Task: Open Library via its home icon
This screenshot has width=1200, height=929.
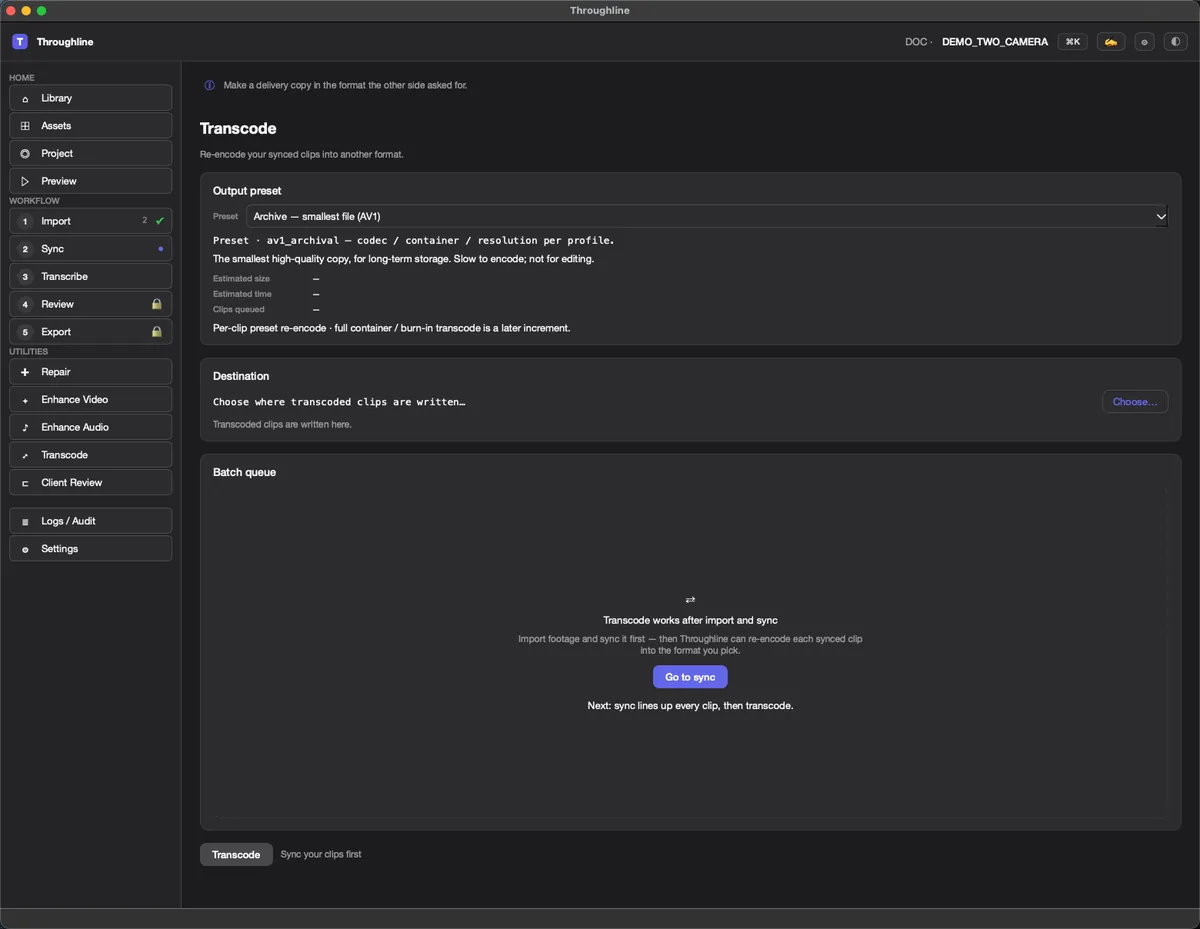Action: click(25, 98)
